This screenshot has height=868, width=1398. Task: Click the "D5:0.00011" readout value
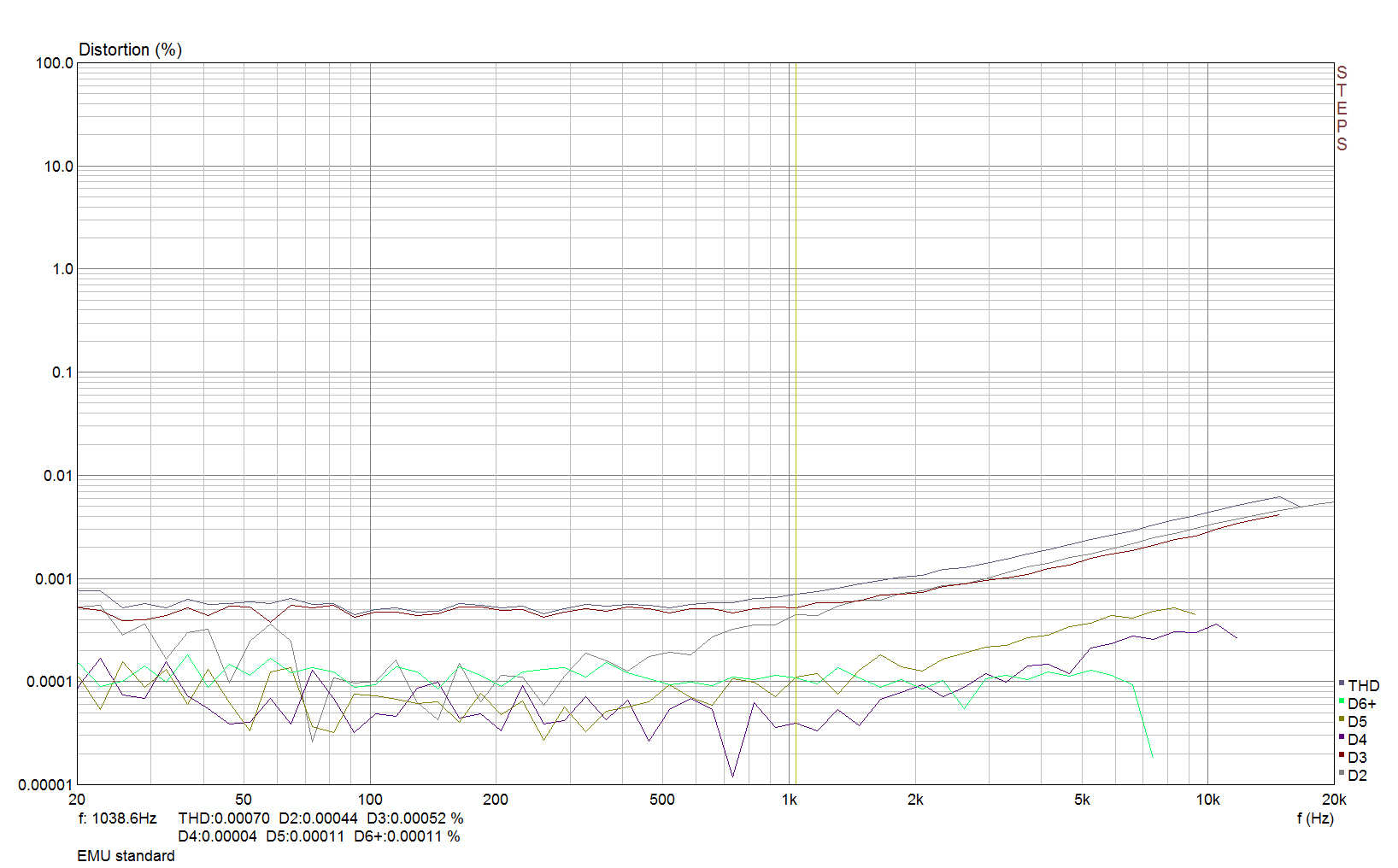pyautogui.click(x=305, y=836)
